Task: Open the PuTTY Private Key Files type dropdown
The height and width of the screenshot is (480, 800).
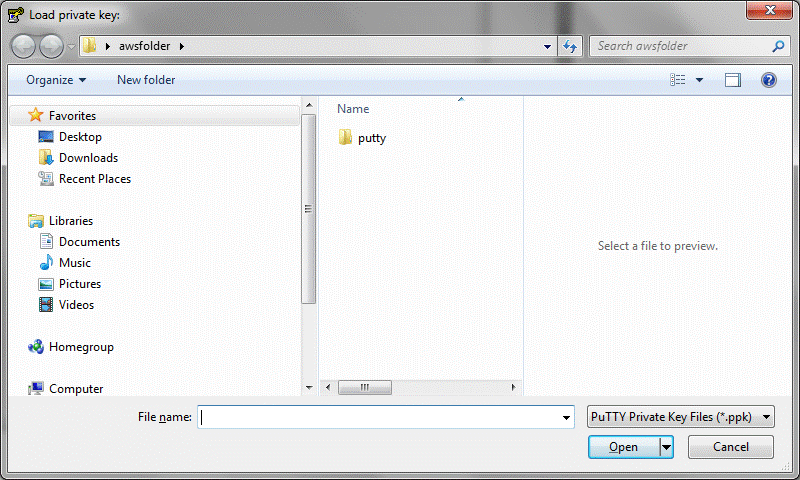Action: point(681,417)
